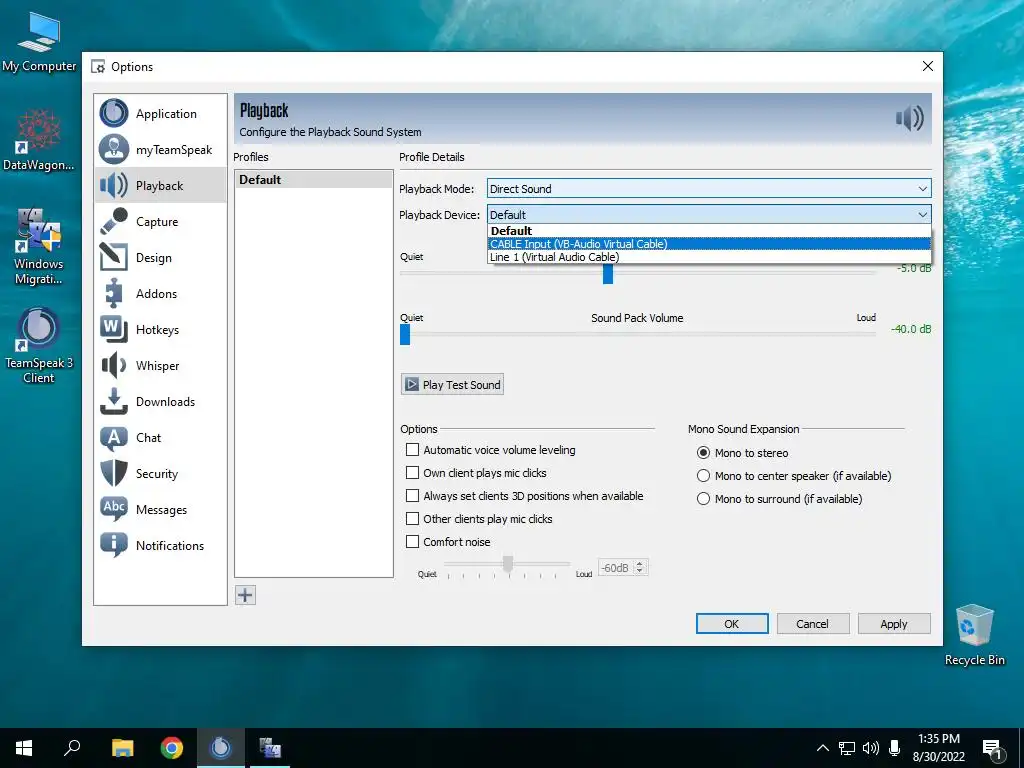Open the notification center icon

tap(991, 749)
